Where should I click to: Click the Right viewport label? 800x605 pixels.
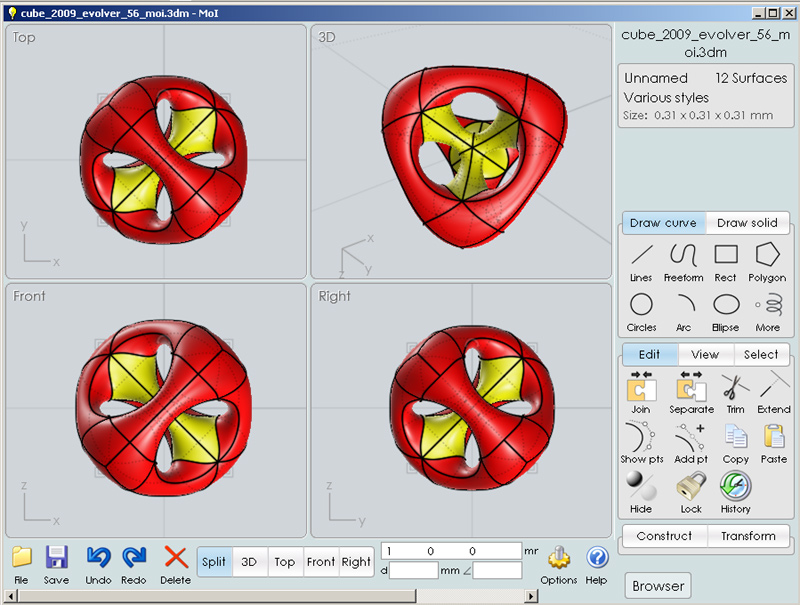(x=335, y=296)
